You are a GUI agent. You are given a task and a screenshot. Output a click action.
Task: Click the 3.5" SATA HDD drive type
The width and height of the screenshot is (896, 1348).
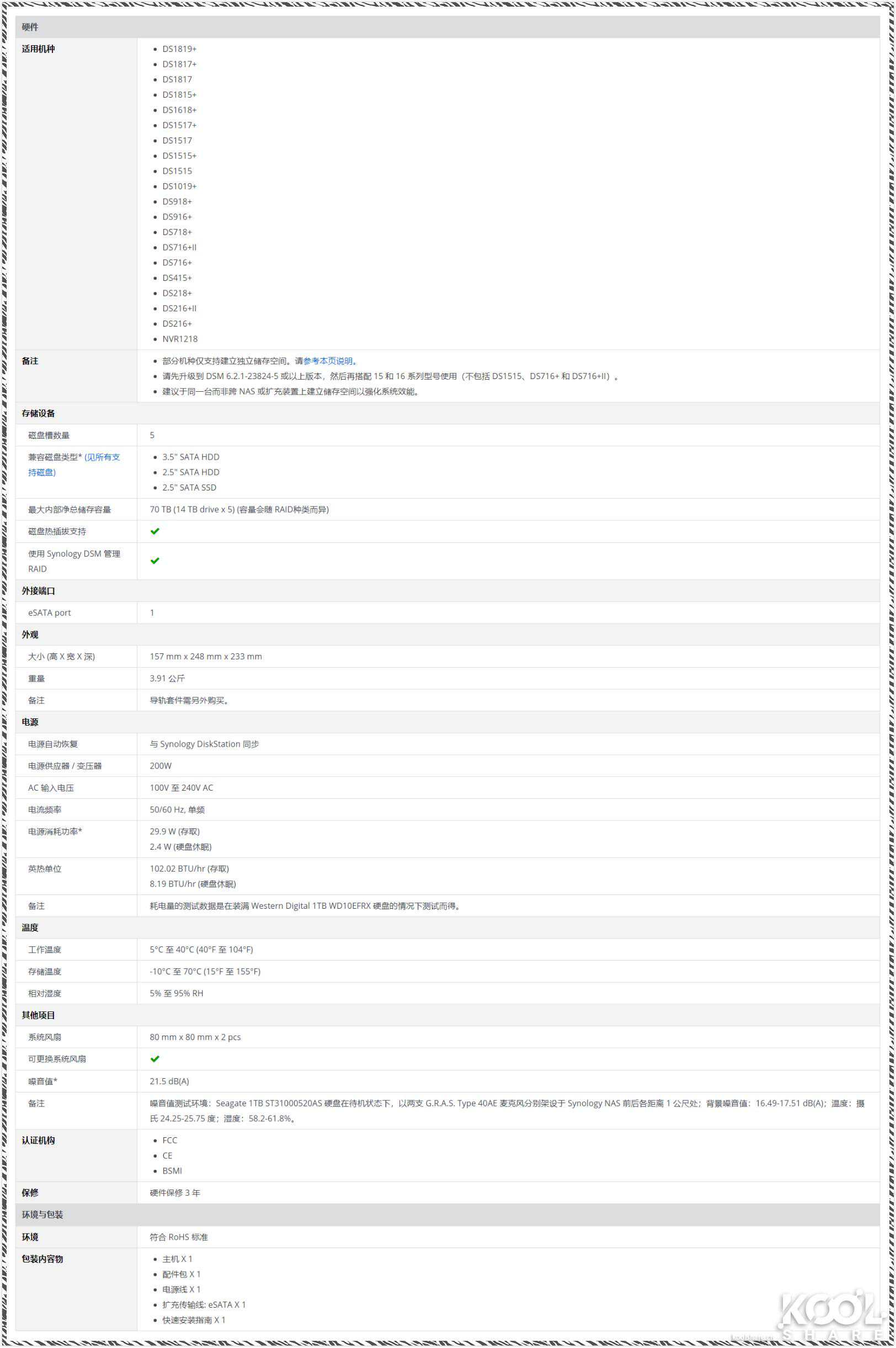tap(190, 457)
